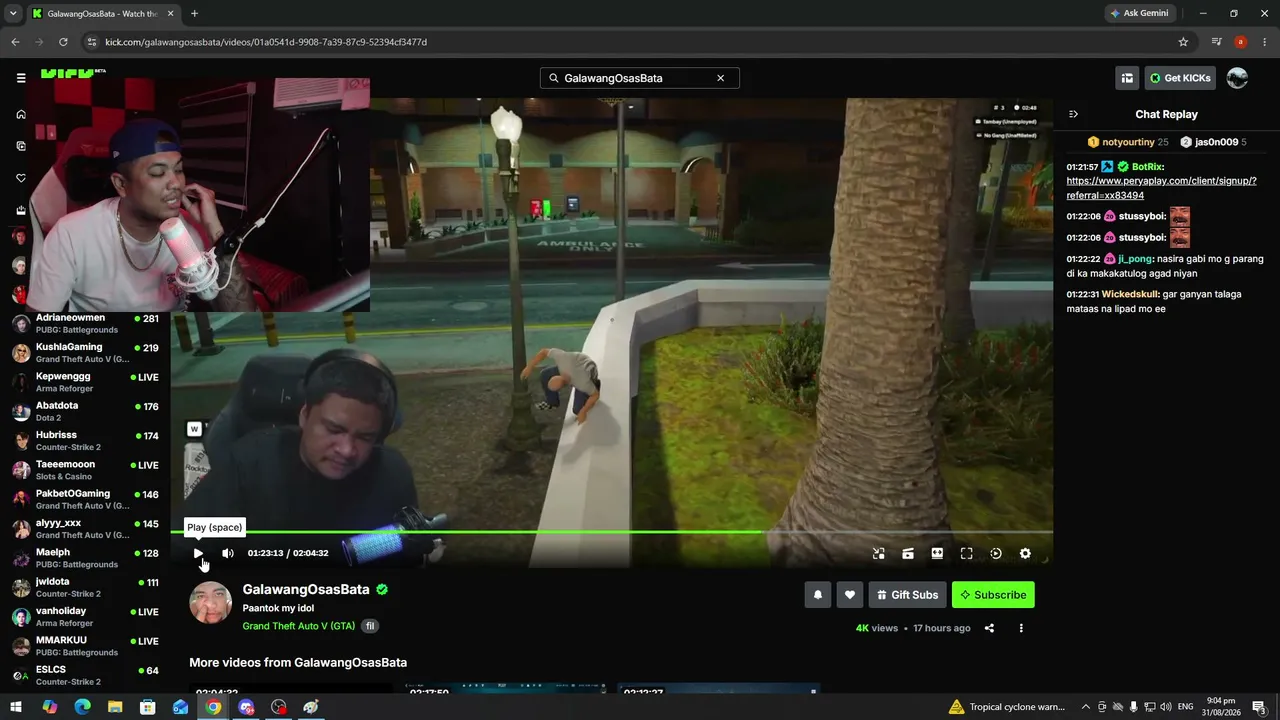This screenshot has height=720, width=1280.
Task: Click the Gift Subs button
Action: 908,595
